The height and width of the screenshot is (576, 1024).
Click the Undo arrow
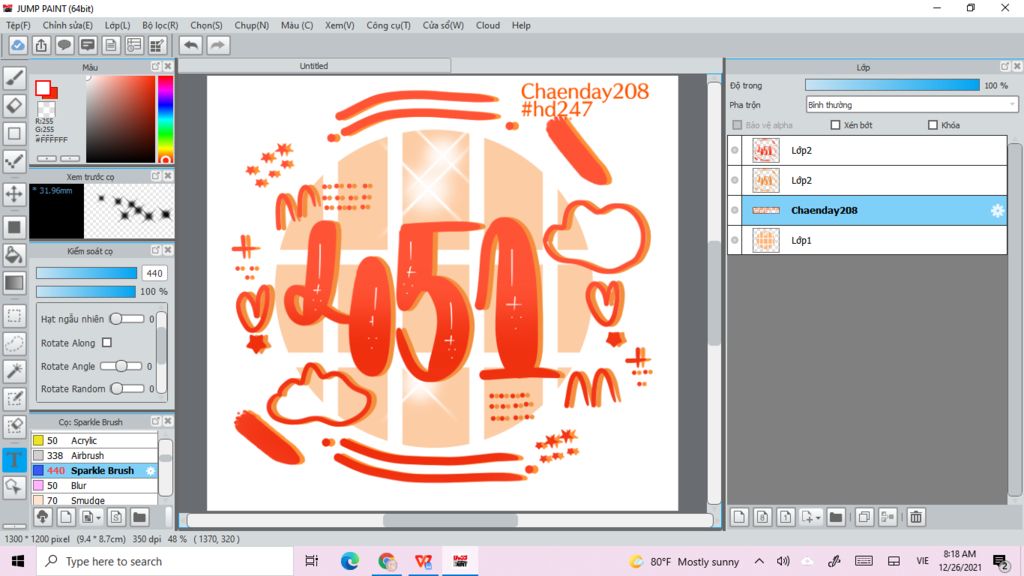point(191,45)
